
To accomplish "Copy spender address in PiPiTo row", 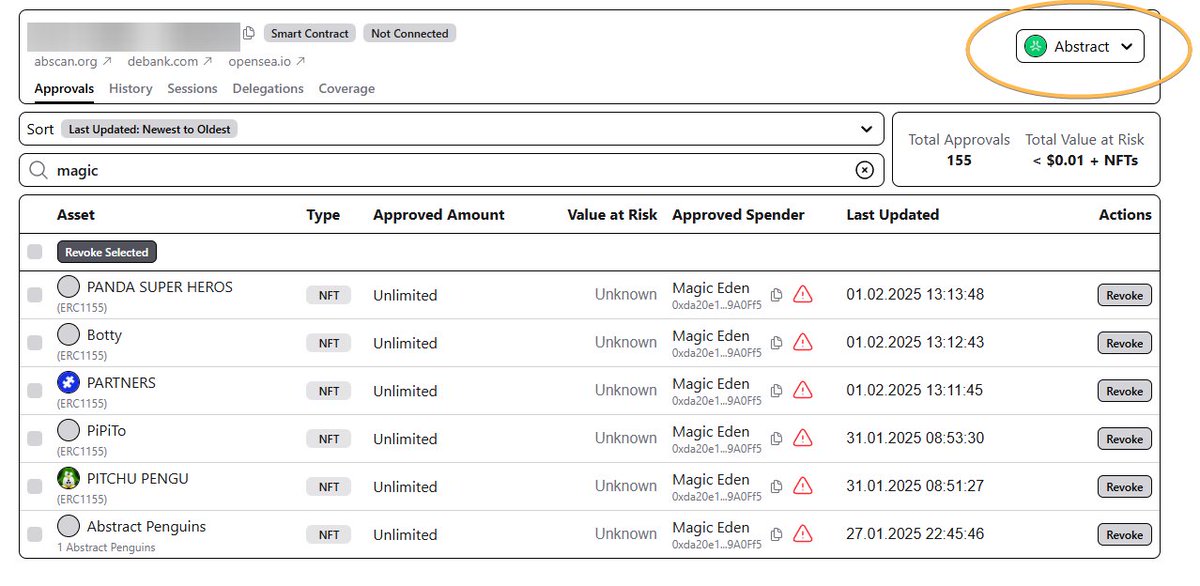I will 777,439.
